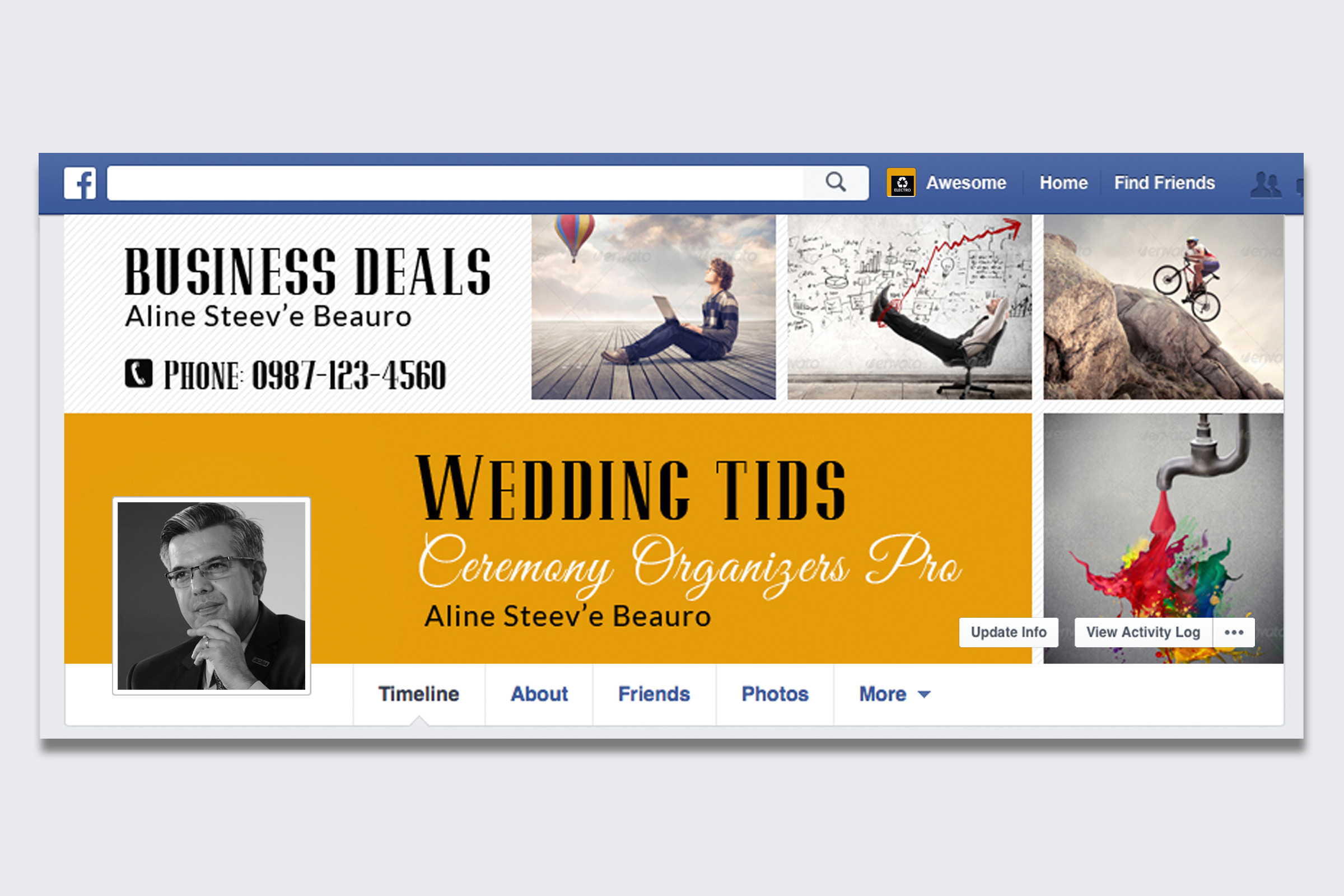Open the About tab
The width and height of the screenshot is (1344, 896).
pyautogui.click(x=539, y=694)
